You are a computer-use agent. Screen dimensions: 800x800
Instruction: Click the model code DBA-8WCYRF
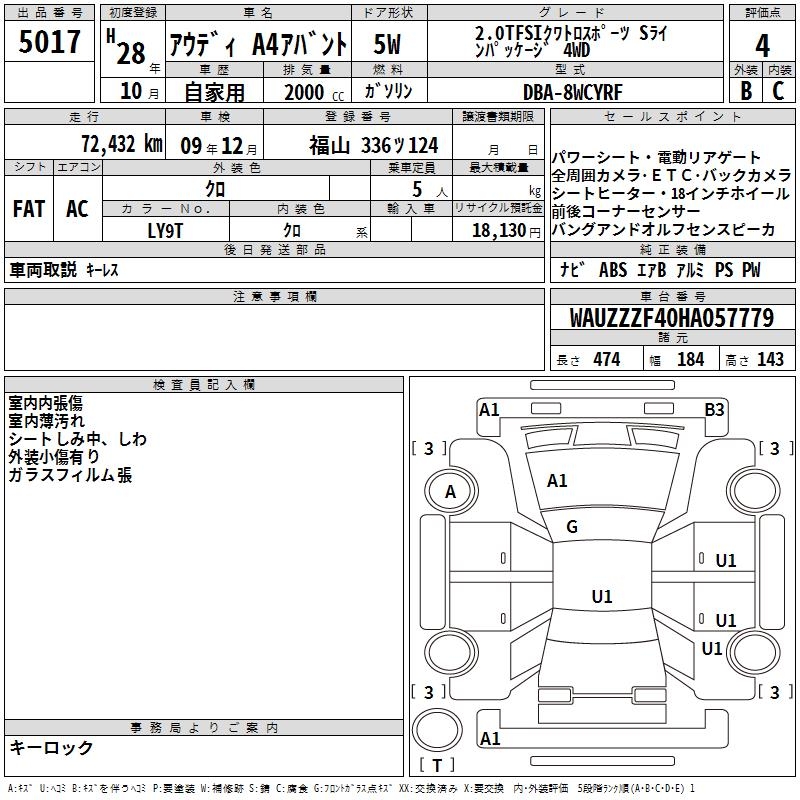pos(572,92)
